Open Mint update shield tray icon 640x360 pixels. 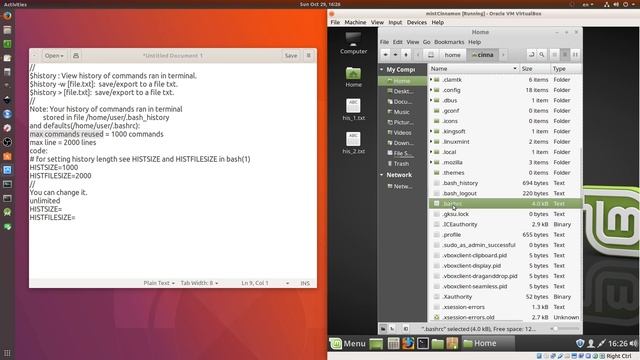(x=580, y=344)
